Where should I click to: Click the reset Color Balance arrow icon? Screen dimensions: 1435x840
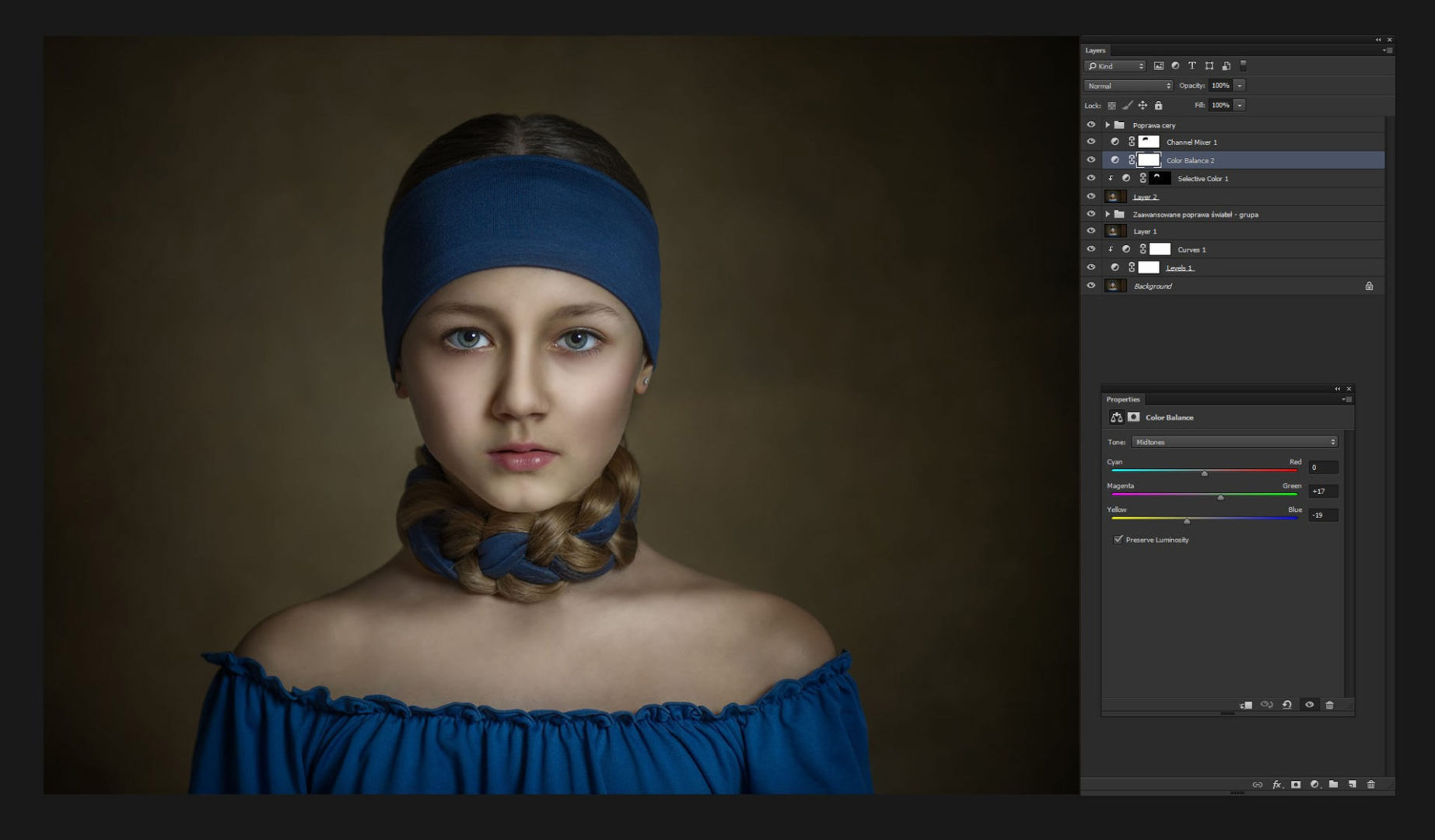1288,705
